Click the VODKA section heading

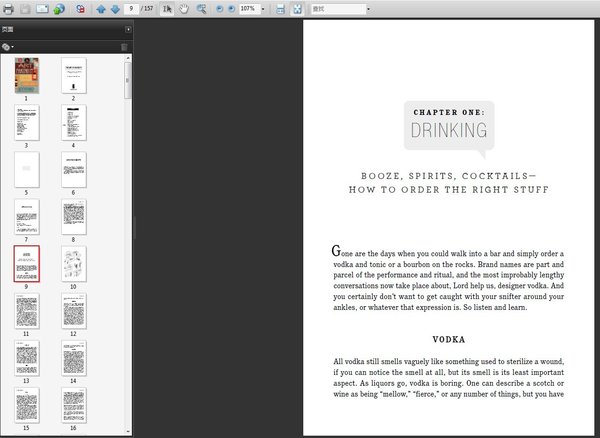click(449, 340)
